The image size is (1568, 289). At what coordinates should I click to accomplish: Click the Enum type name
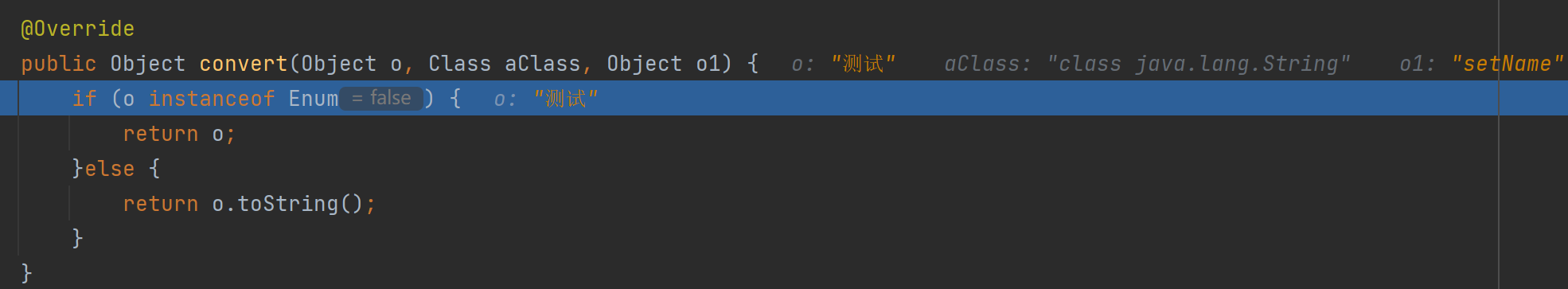pyautogui.click(x=314, y=99)
